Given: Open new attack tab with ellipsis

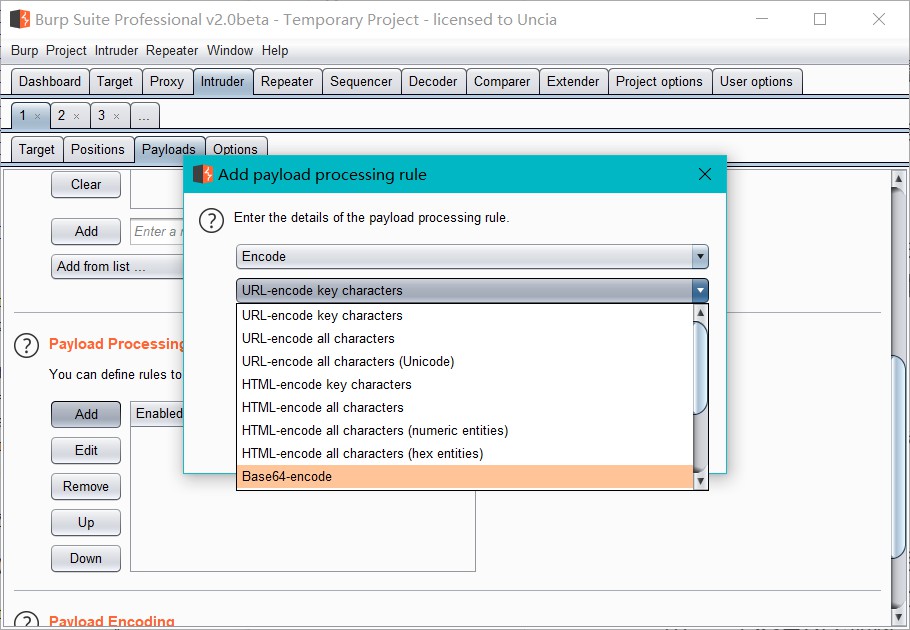Looking at the screenshot, I should 145,116.
